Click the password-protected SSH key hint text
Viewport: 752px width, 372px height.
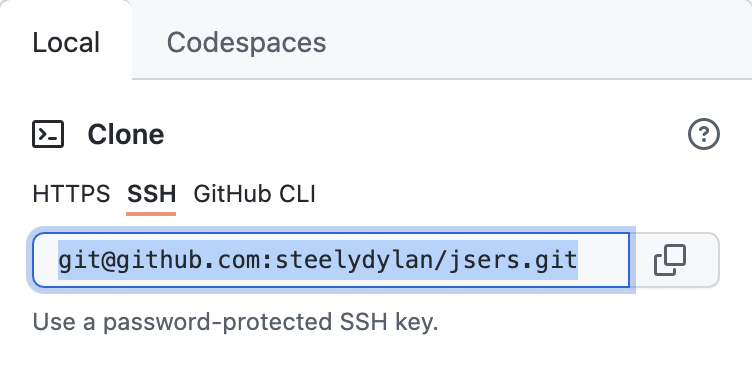pyautogui.click(x=235, y=322)
